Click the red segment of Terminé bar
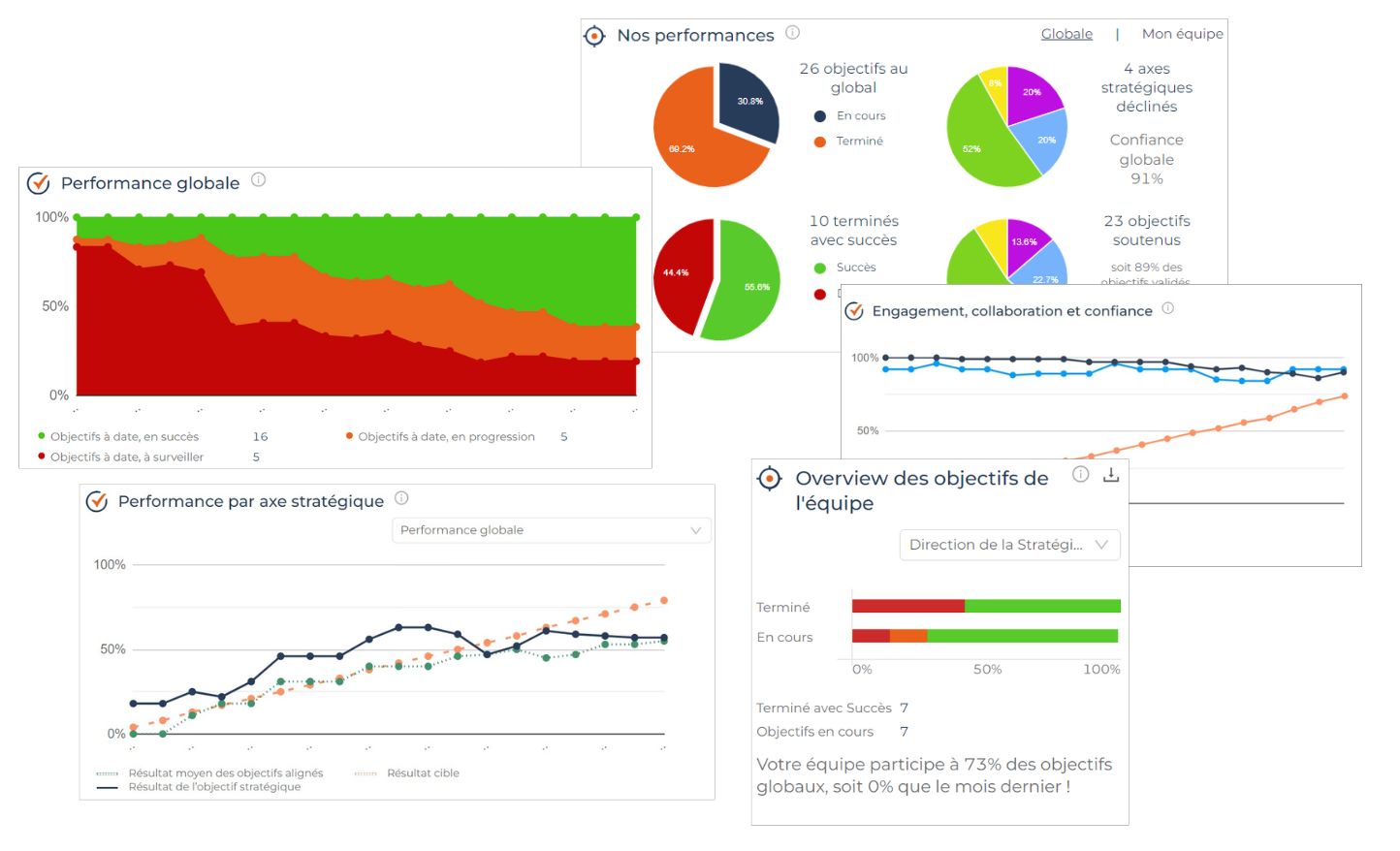 [908, 606]
